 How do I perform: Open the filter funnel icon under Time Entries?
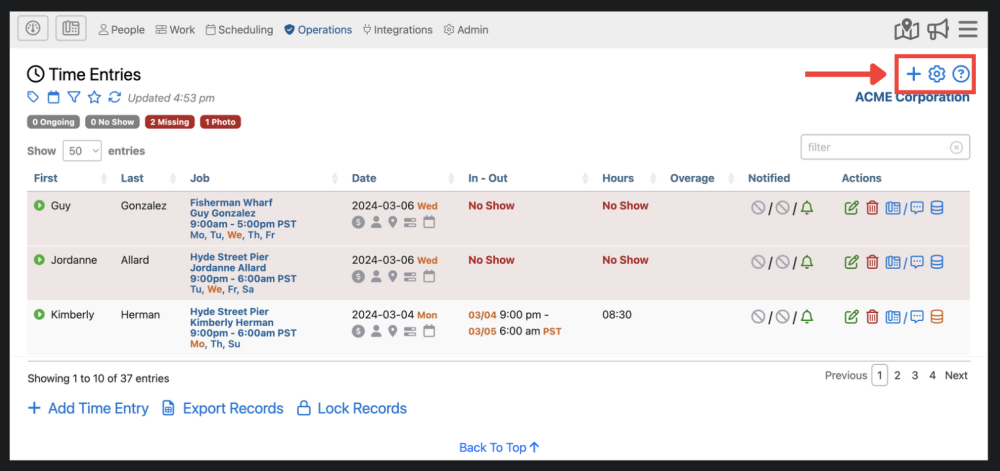[74, 97]
